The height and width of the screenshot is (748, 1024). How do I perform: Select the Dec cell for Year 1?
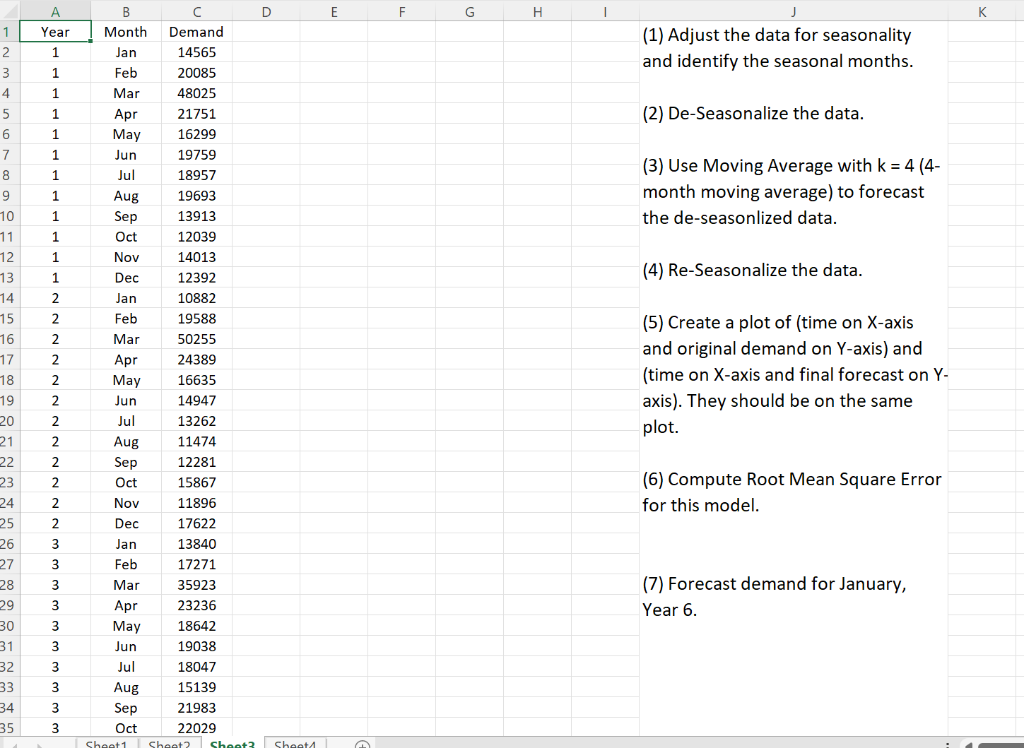click(126, 277)
